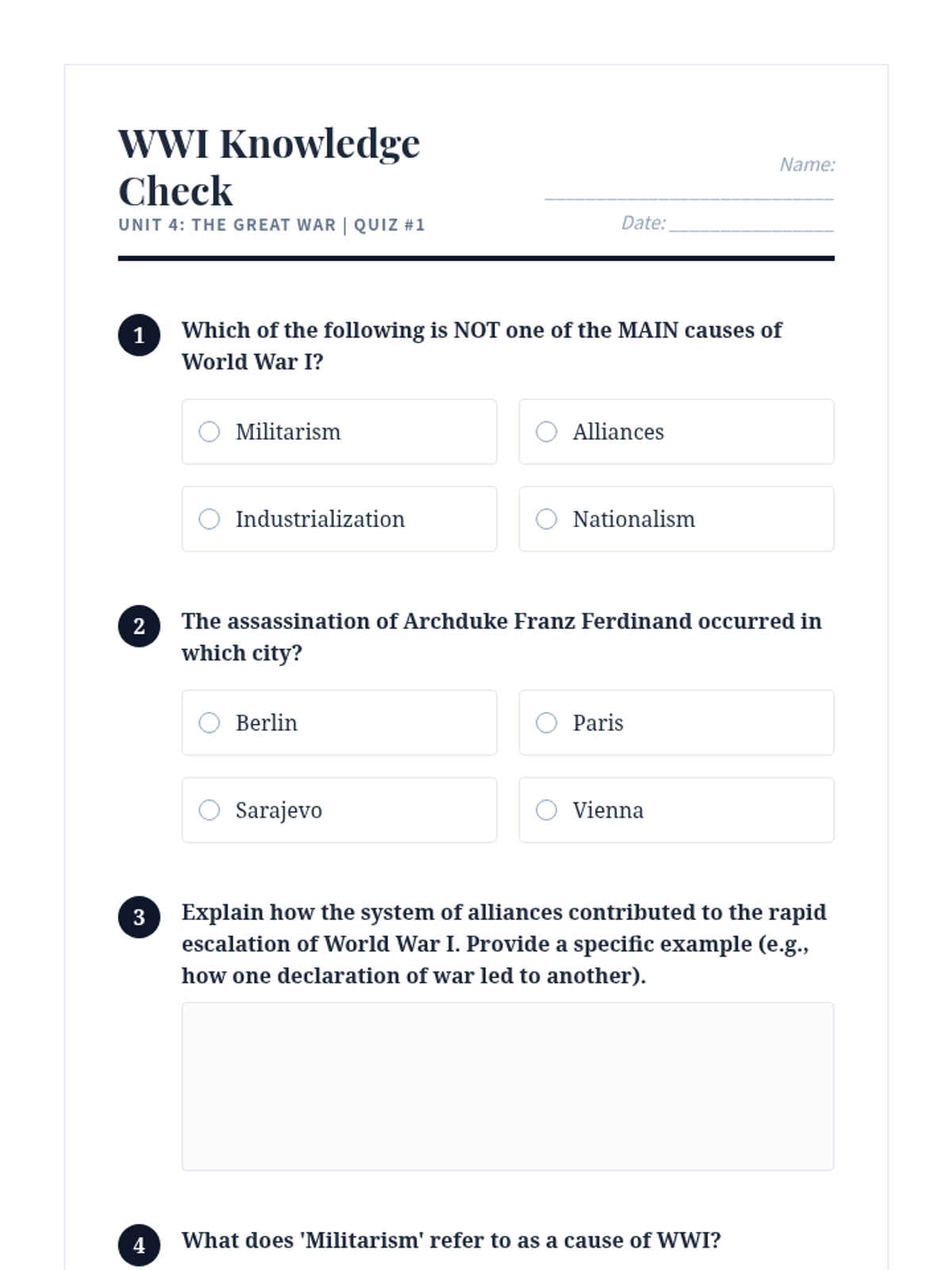The height and width of the screenshot is (1270, 952).
Task: Choose the Paris radio option
Action: (x=547, y=723)
